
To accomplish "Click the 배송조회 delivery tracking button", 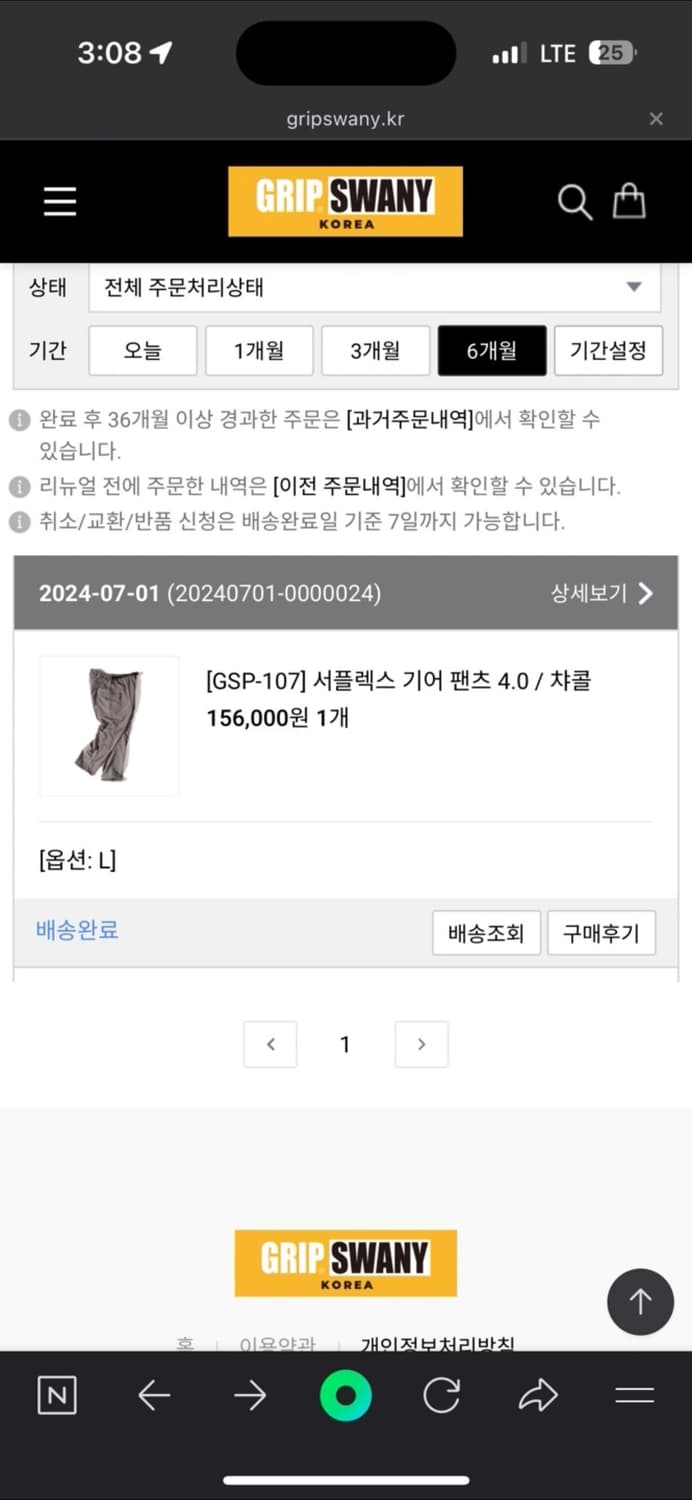I will (486, 932).
